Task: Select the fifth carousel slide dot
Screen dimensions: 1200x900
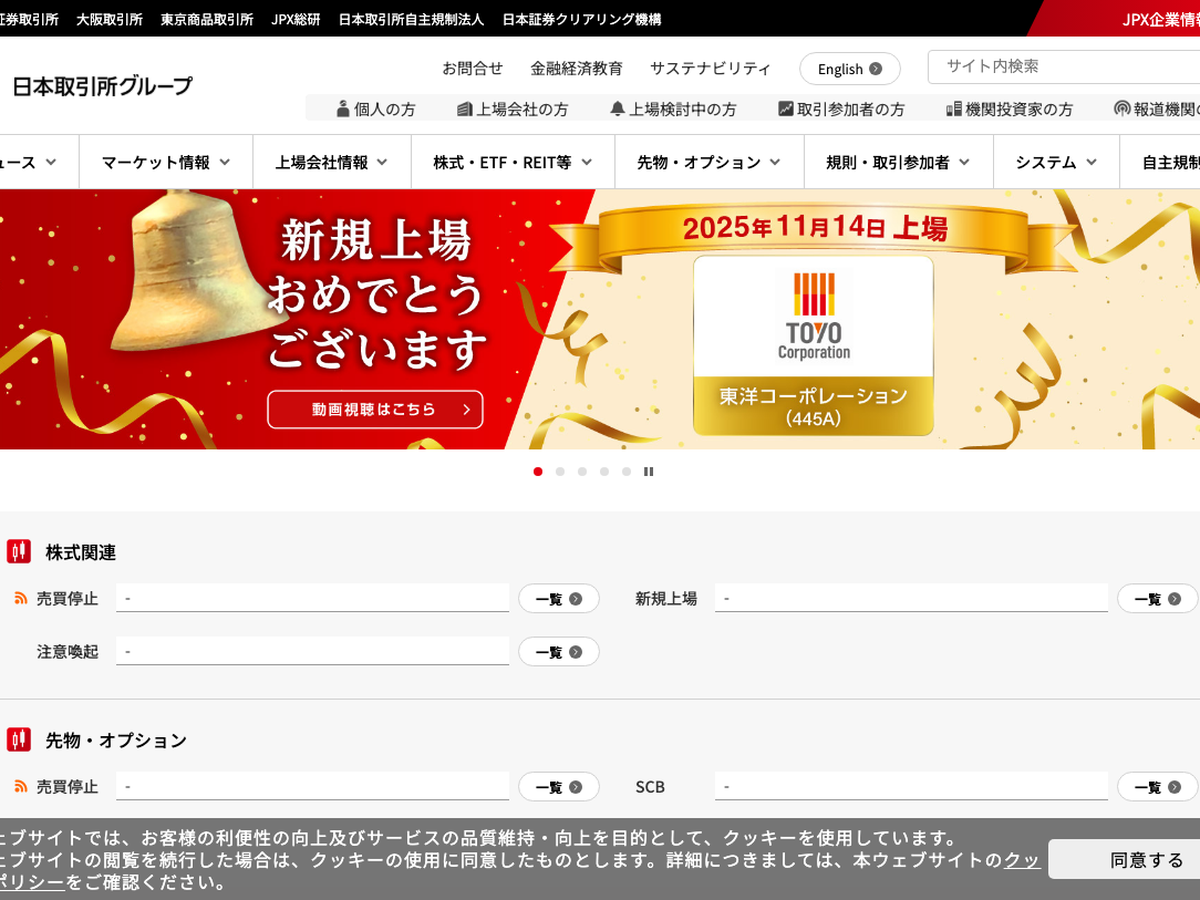Action: pos(626,471)
